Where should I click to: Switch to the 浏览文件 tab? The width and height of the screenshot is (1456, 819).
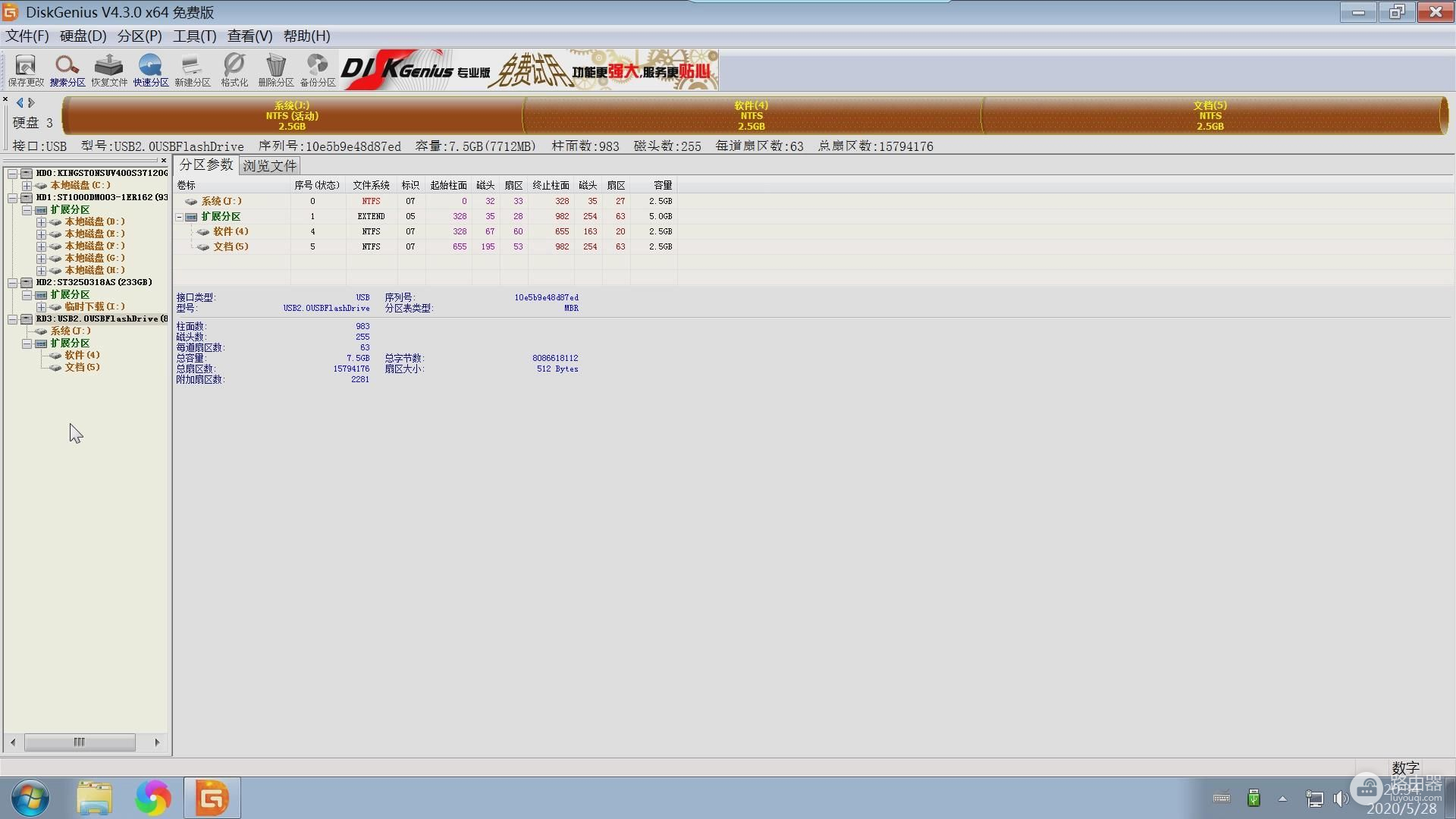(269, 165)
